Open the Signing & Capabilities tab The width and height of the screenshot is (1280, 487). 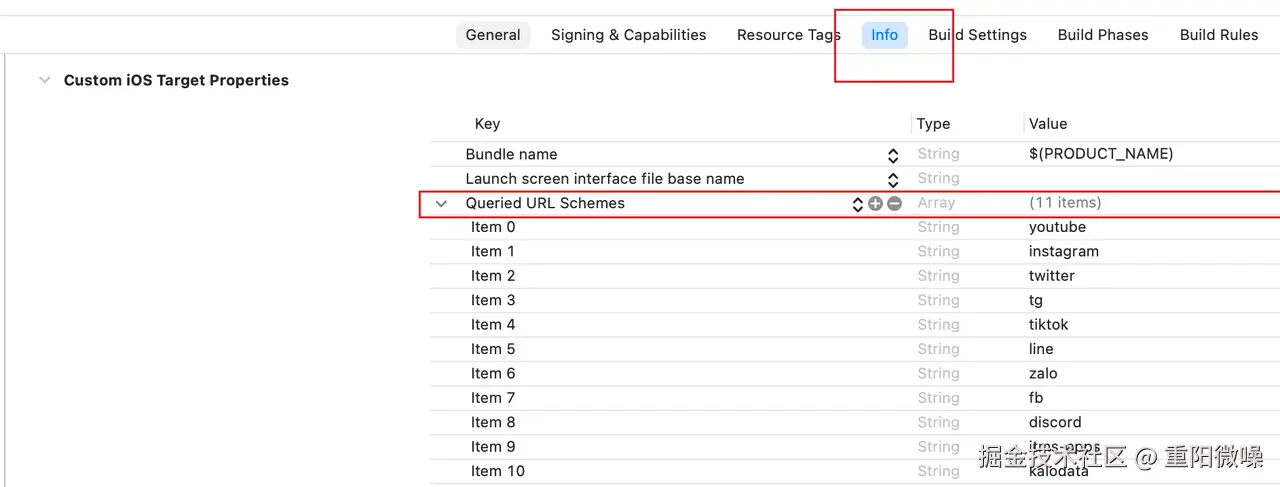[628, 35]
